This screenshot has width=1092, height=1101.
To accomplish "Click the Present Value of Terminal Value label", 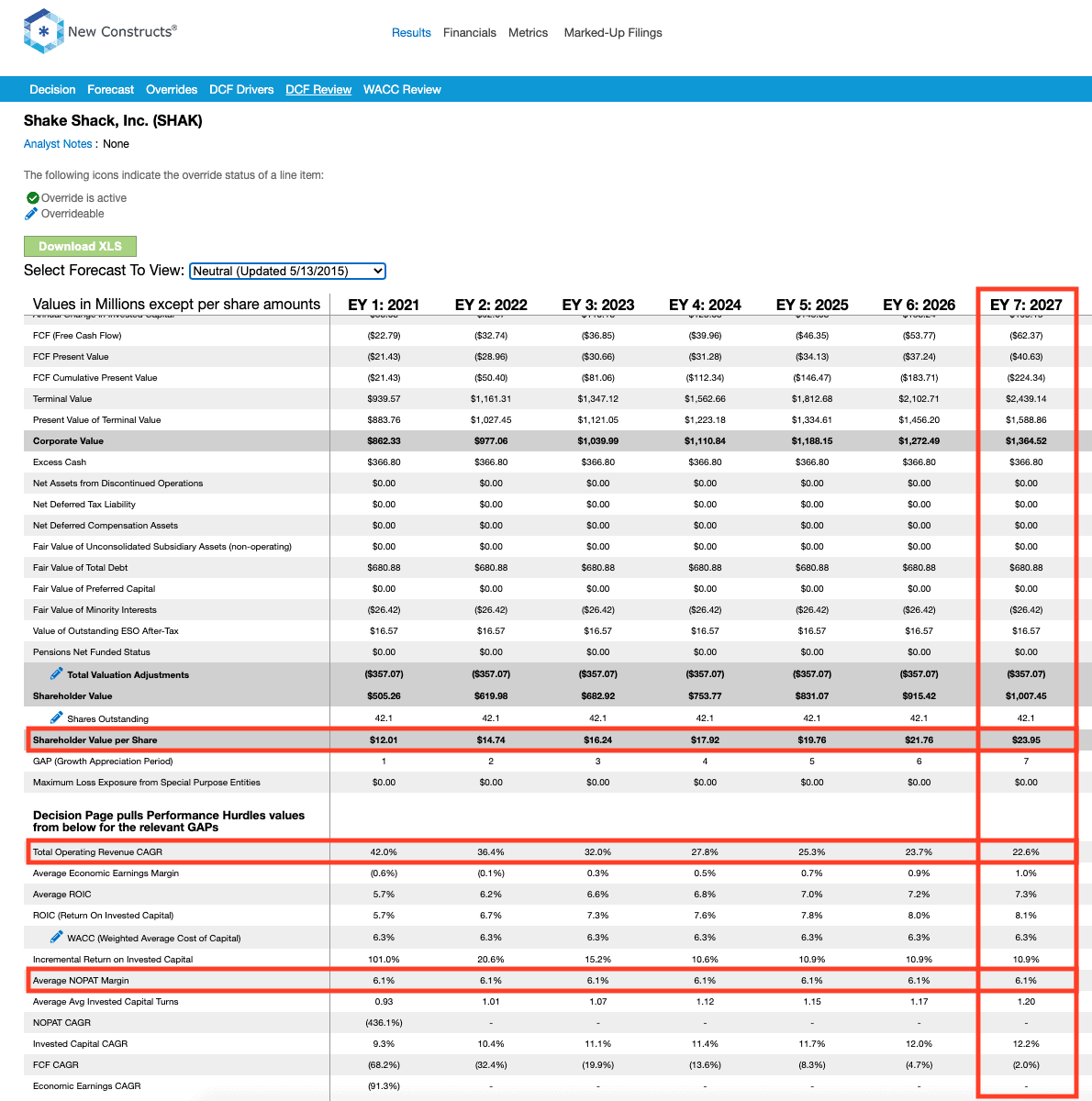I will [x=96, y=420].
